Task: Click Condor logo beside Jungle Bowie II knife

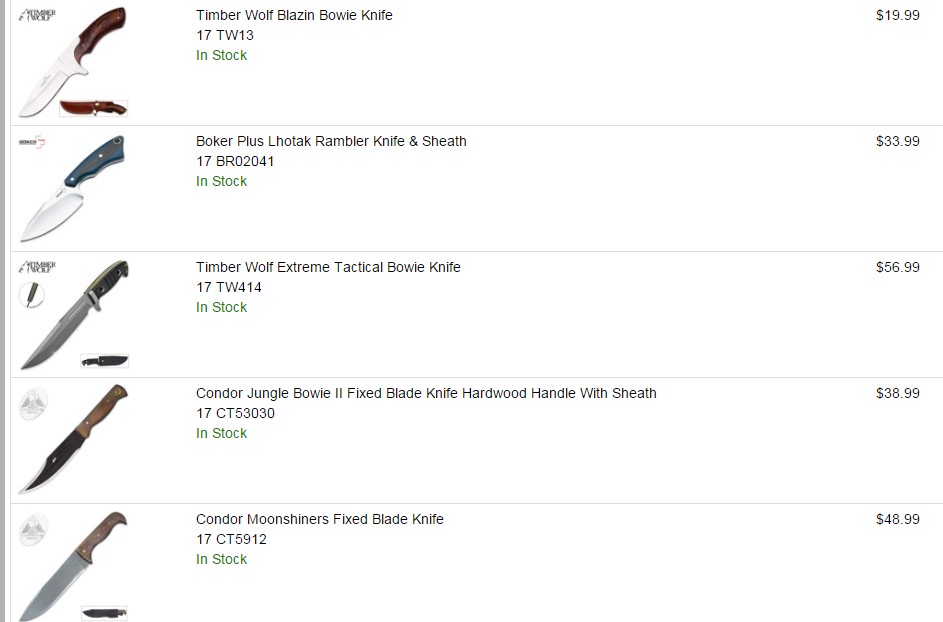Action: 34,402
